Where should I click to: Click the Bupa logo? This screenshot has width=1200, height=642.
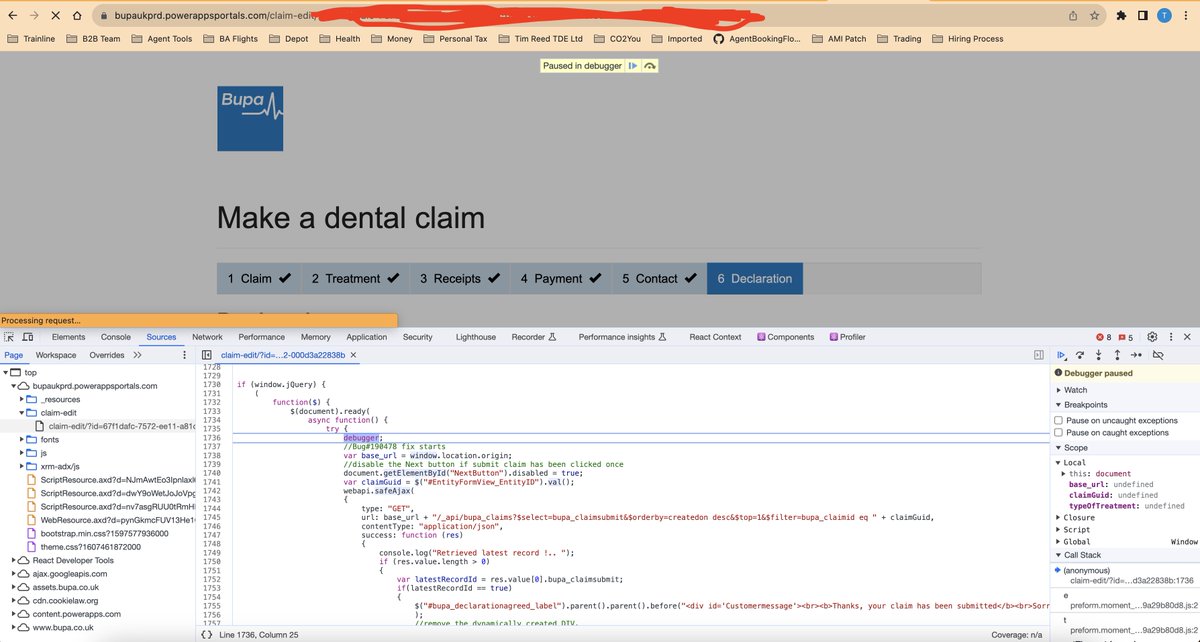(251, 119)
